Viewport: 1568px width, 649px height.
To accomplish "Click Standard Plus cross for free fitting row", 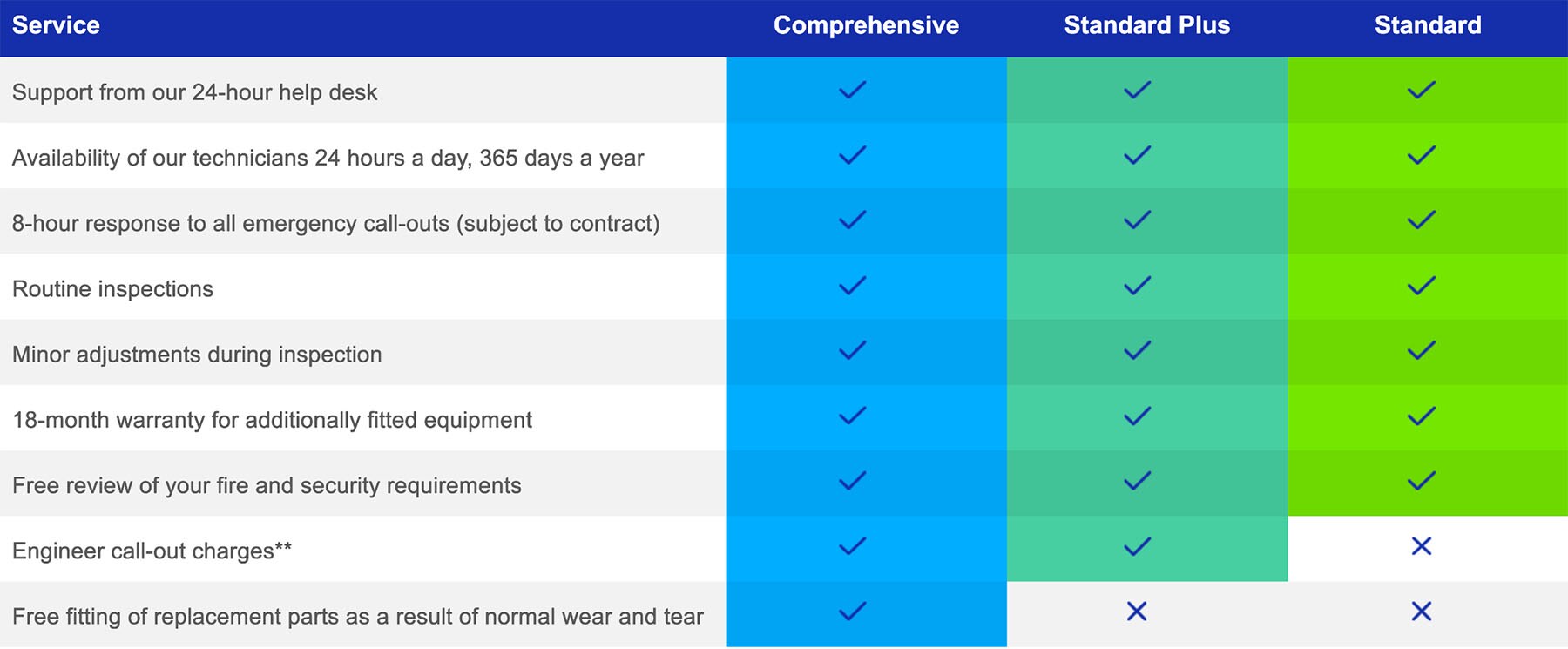I will pyautogui.click(x=1137, y=612).
